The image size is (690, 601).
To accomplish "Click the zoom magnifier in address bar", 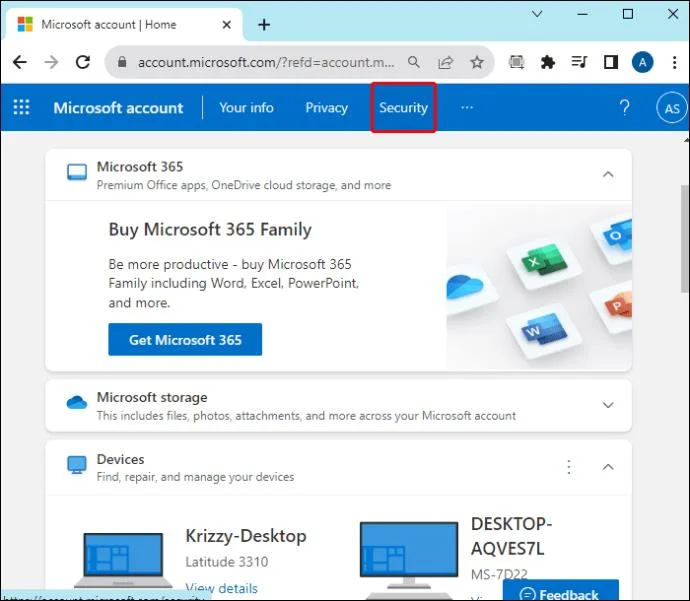I will tap(414, 62).
